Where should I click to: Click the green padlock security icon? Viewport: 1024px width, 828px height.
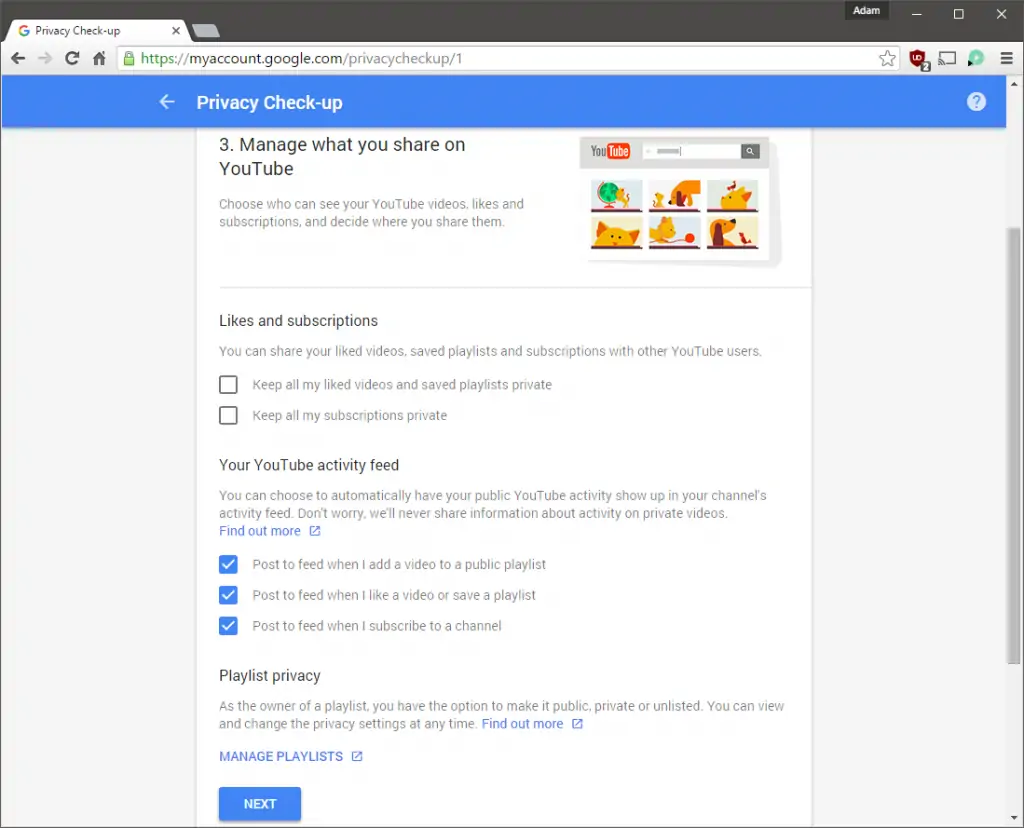click(129, 59)
